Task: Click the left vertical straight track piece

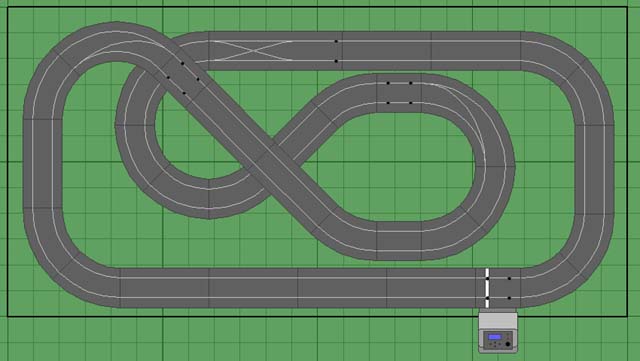Action: (x=42, y=164)
